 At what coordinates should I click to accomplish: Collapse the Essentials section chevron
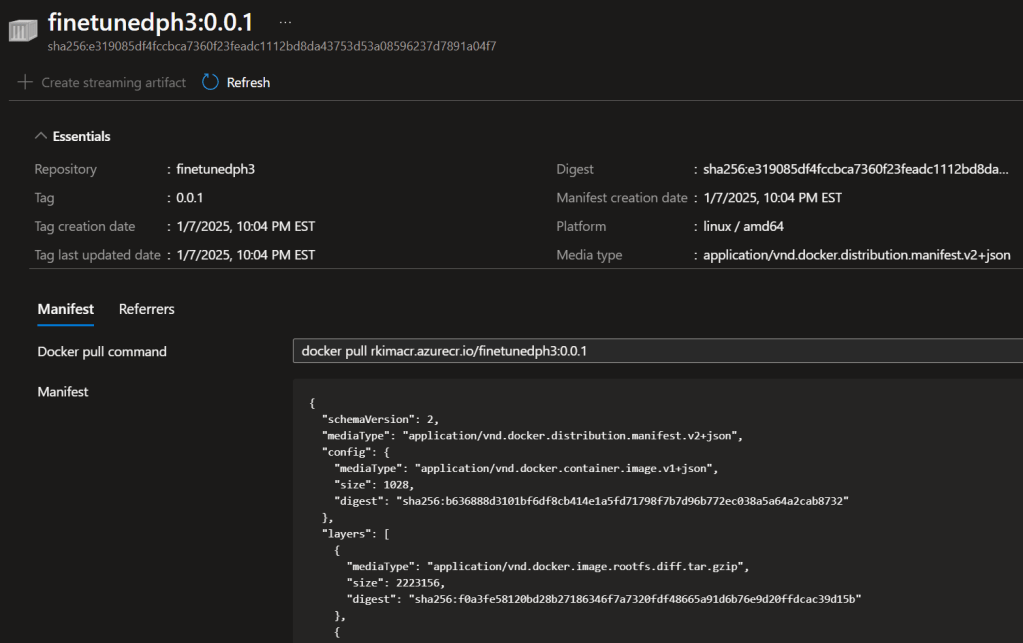pyautogui.click(x=41, y=136)
